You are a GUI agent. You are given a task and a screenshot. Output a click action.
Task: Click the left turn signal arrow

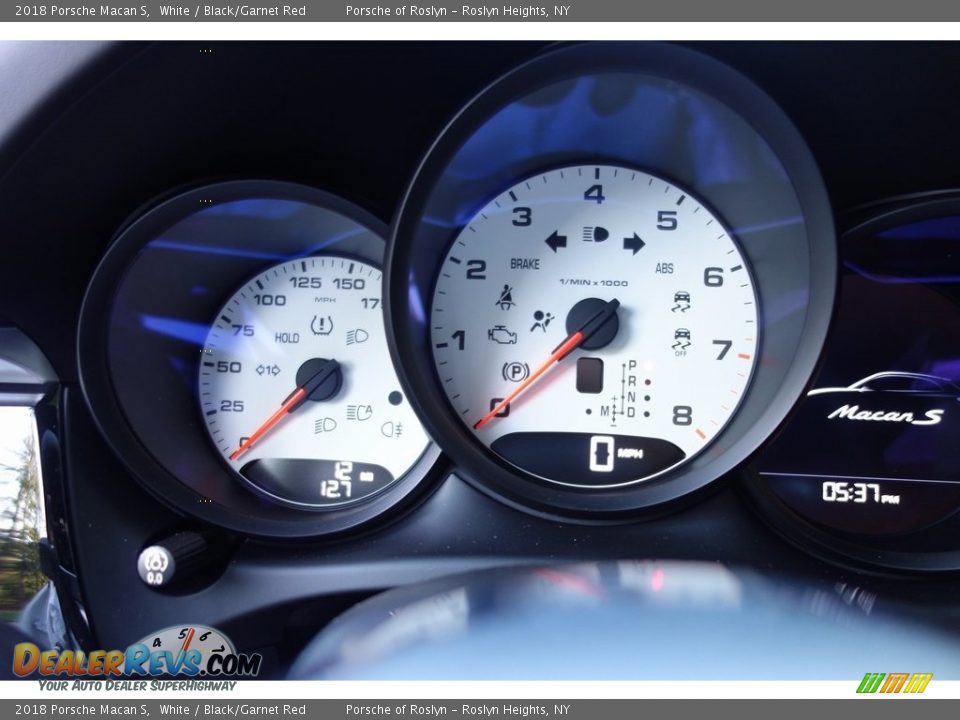[x=555, y=241]
